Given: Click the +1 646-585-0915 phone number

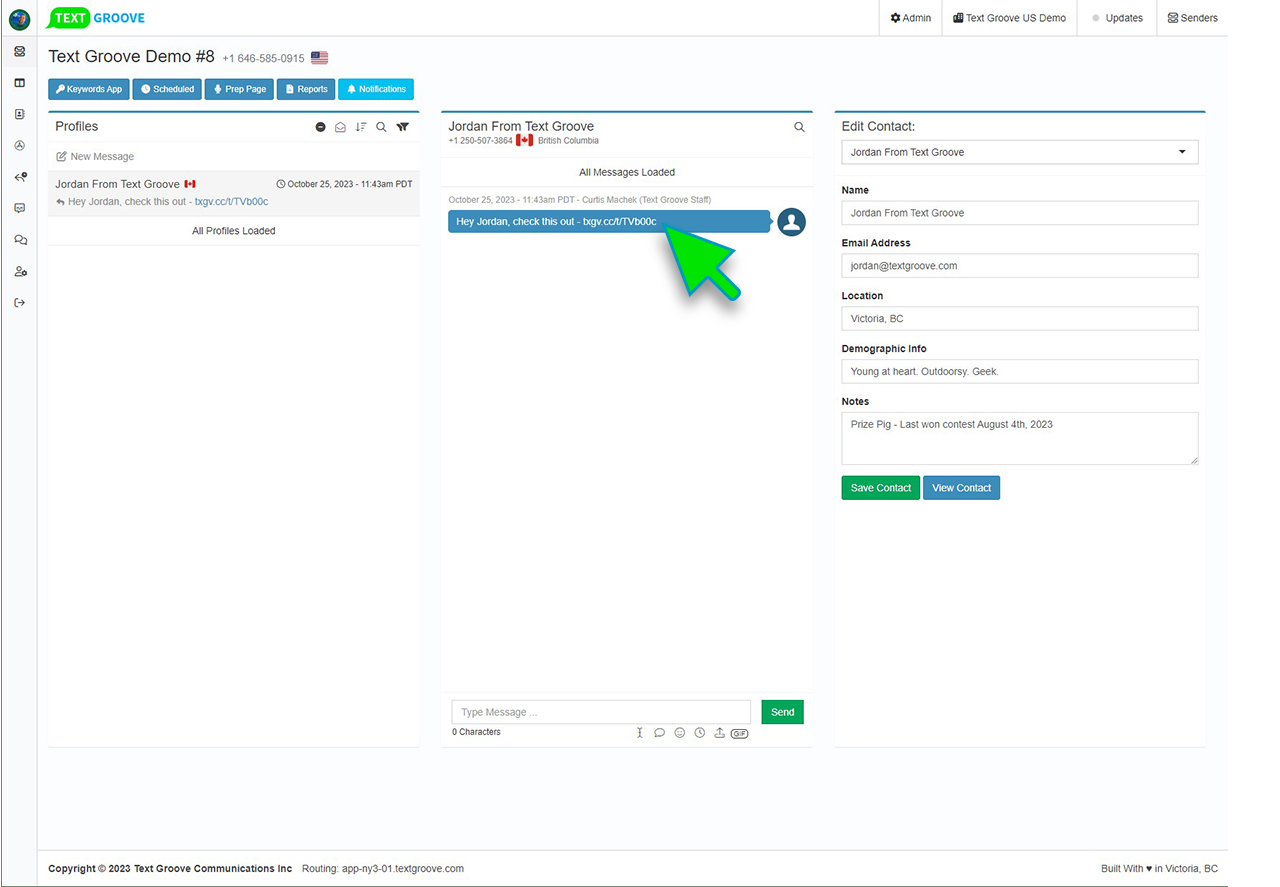Looking at the screenshot, I should pyautogui.click(x=264, y=59).
